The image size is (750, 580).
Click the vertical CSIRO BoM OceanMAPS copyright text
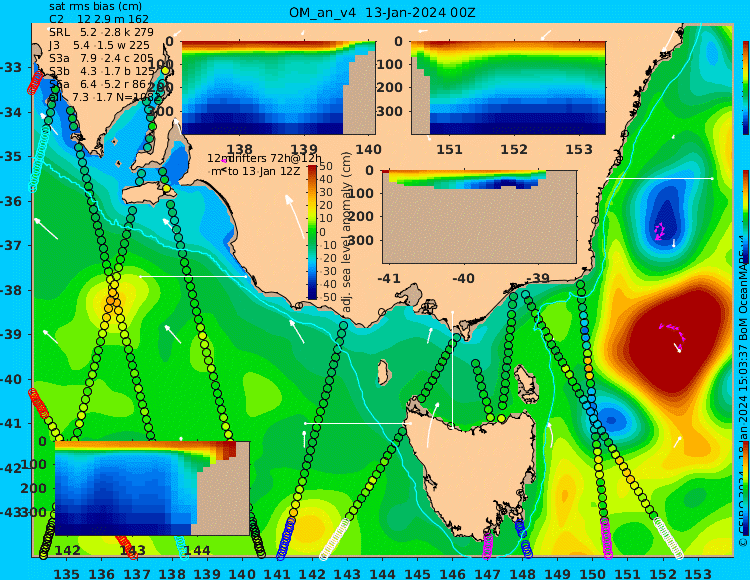pos(743,392)
